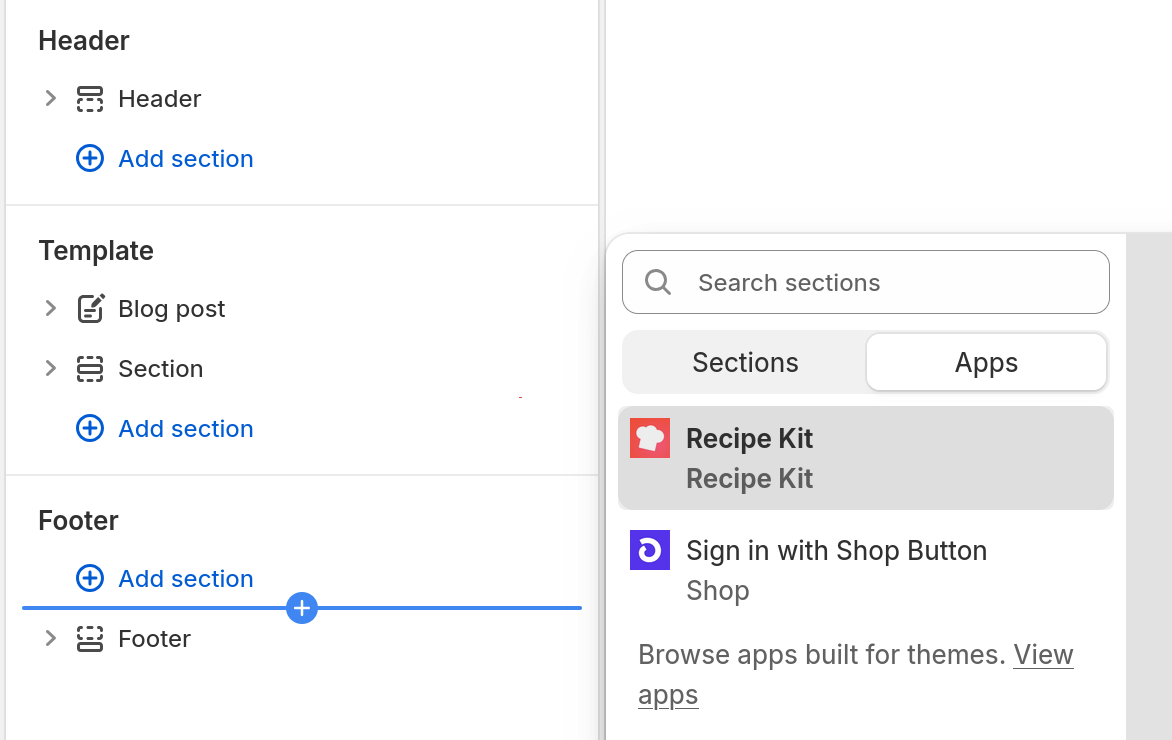1172x740 pixels.
Task: Expand the Footer row chevron
Action: (x=50, y=638)
